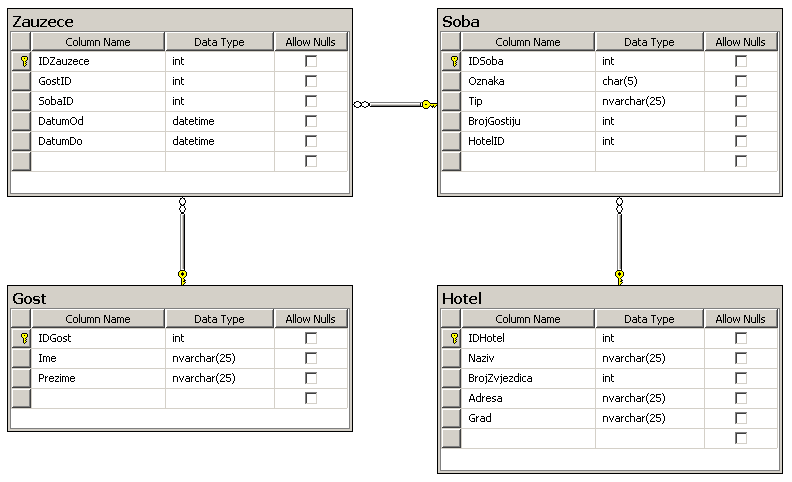Click primary key icon beside IDHotel
This screenshot has height=482, width=792.
tap(454, 338)
